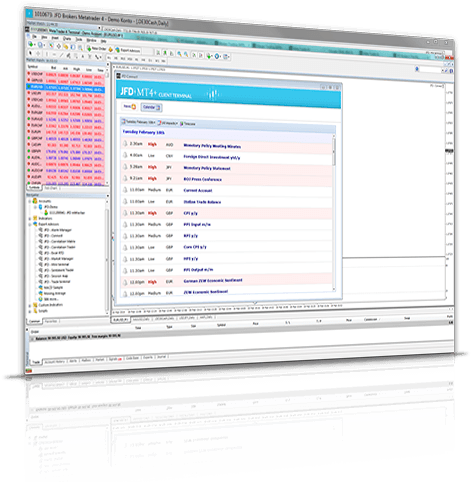Expand the Indicators node in Navigator
This screenshot has height=482, width=472.
30,219
